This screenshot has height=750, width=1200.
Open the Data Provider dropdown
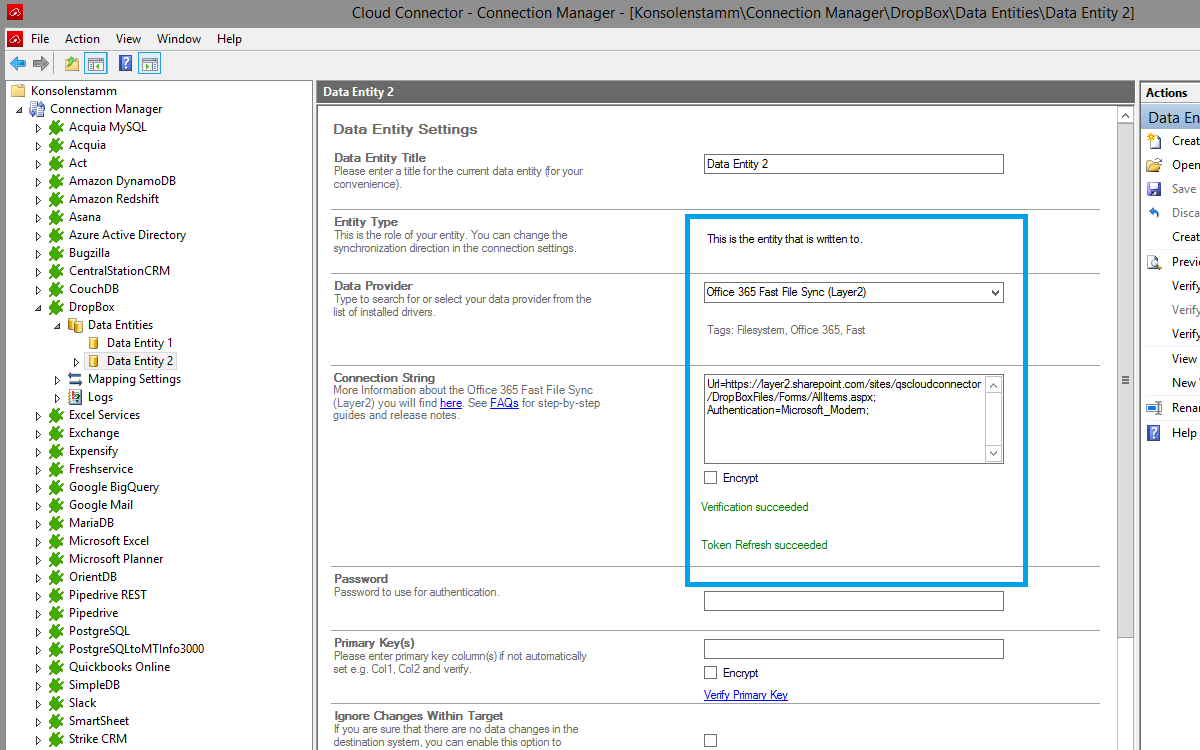993,292
